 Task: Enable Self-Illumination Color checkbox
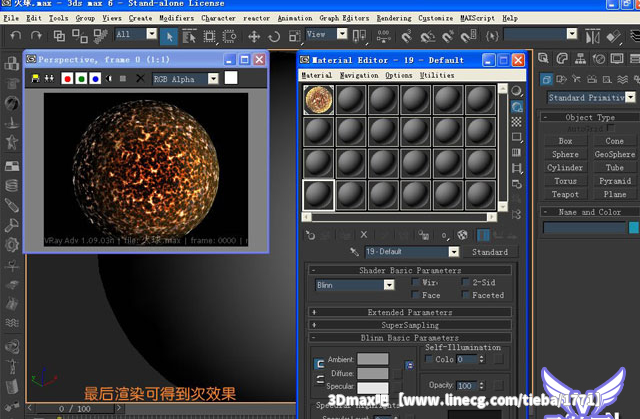(429, 359)
